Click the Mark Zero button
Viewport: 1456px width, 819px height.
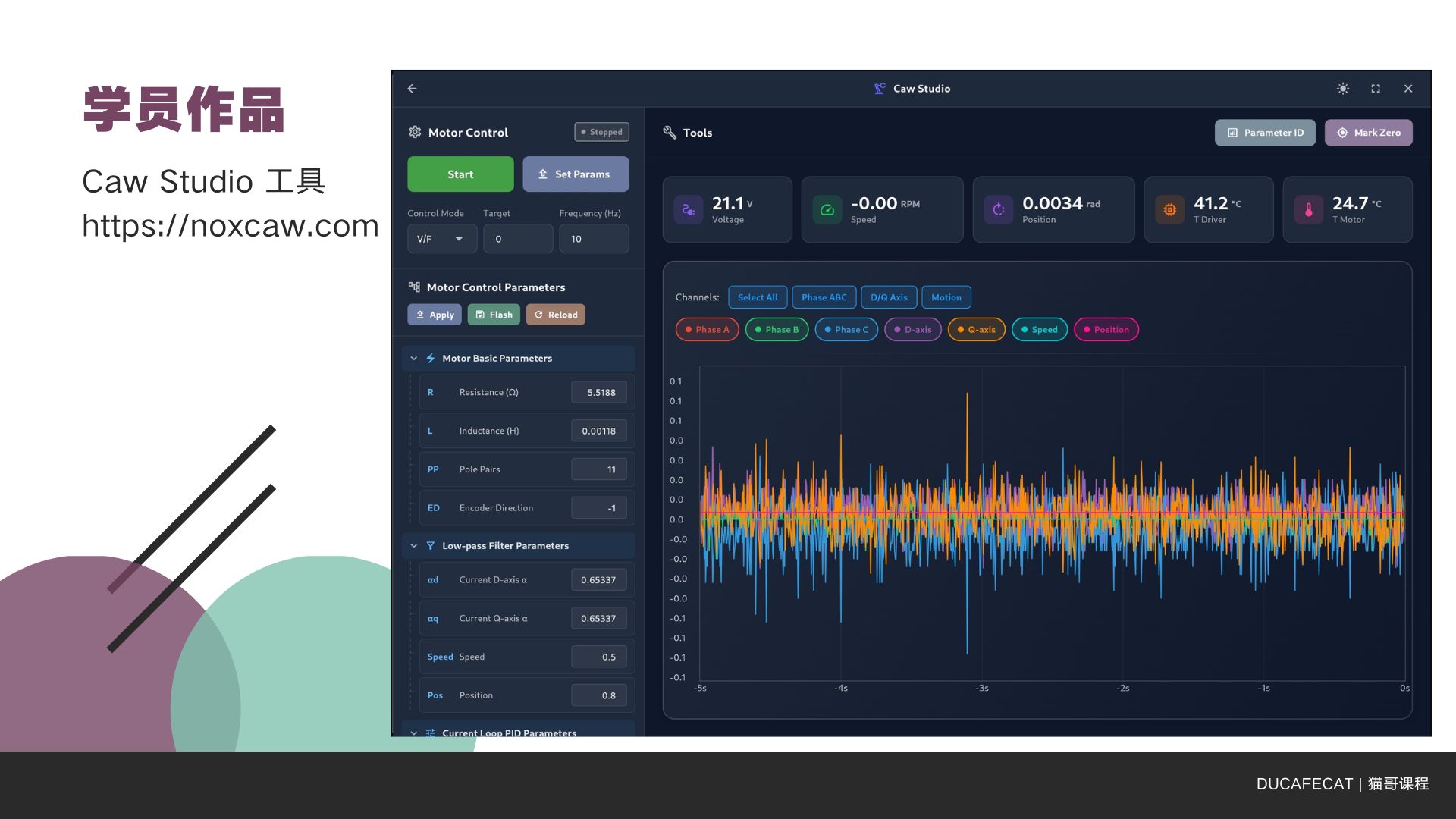tap(1369, 133)
